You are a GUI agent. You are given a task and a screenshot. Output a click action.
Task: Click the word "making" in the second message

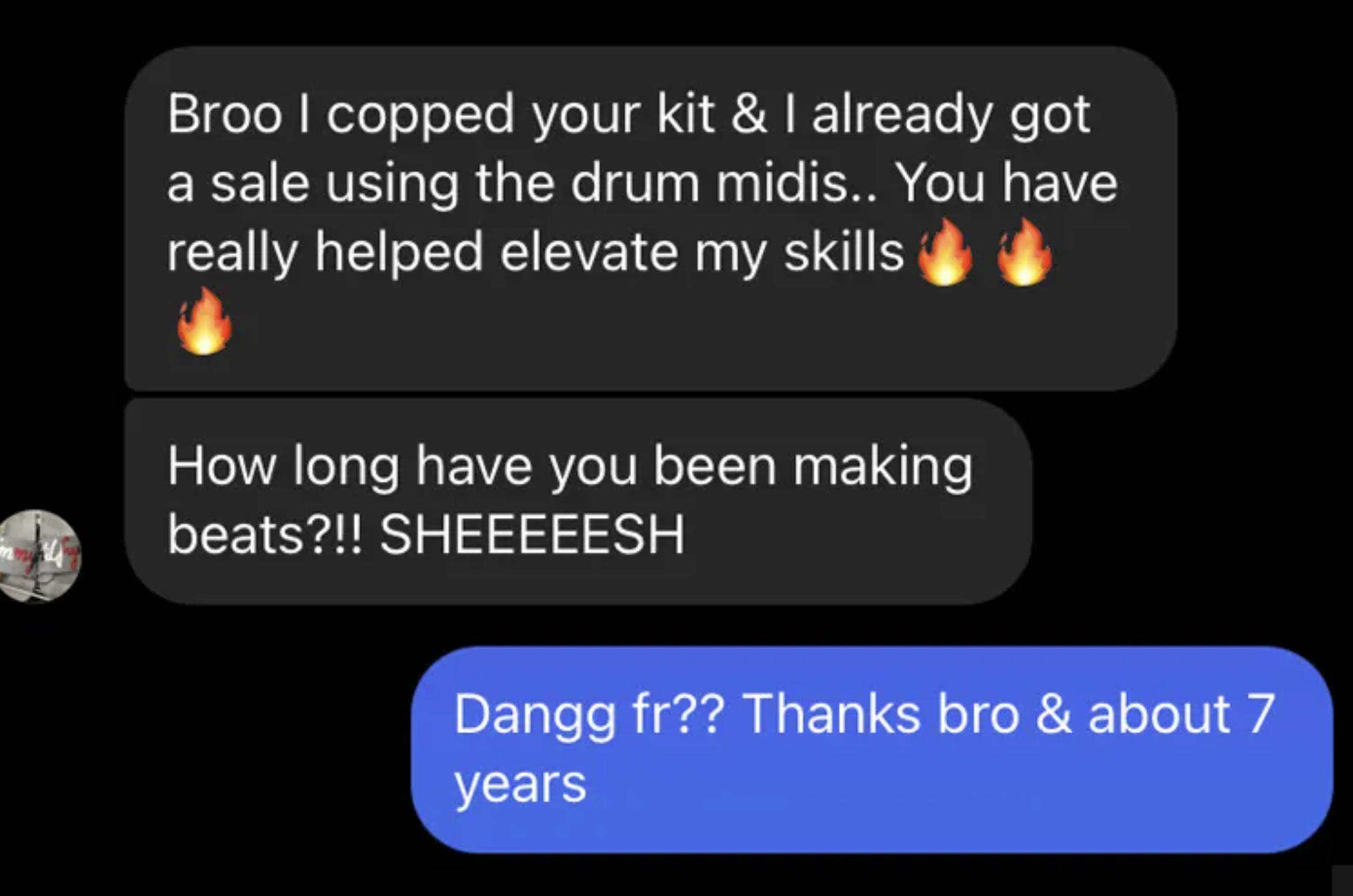click(883, 468)
